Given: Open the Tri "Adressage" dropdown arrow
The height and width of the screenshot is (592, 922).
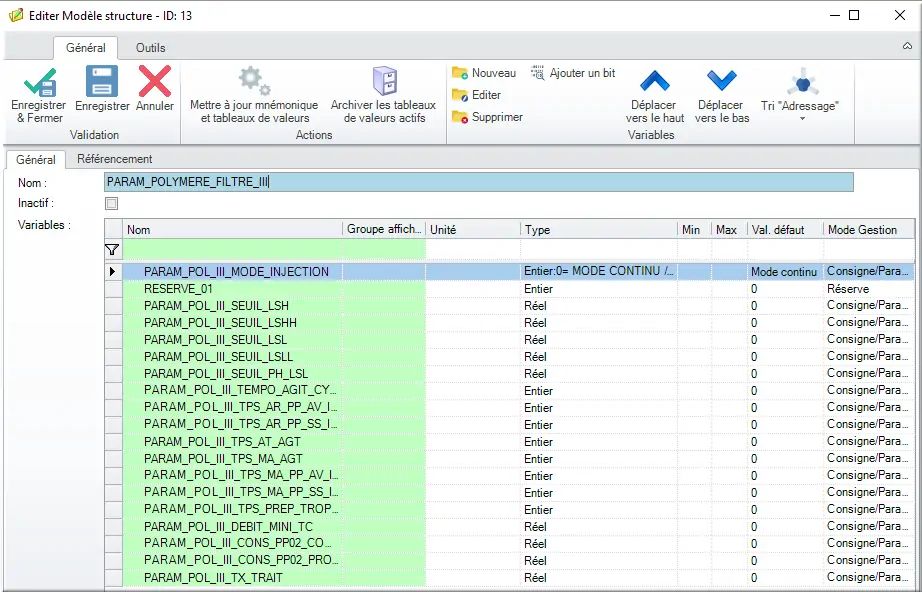Looking at the screenshot, I should (802, 119).
